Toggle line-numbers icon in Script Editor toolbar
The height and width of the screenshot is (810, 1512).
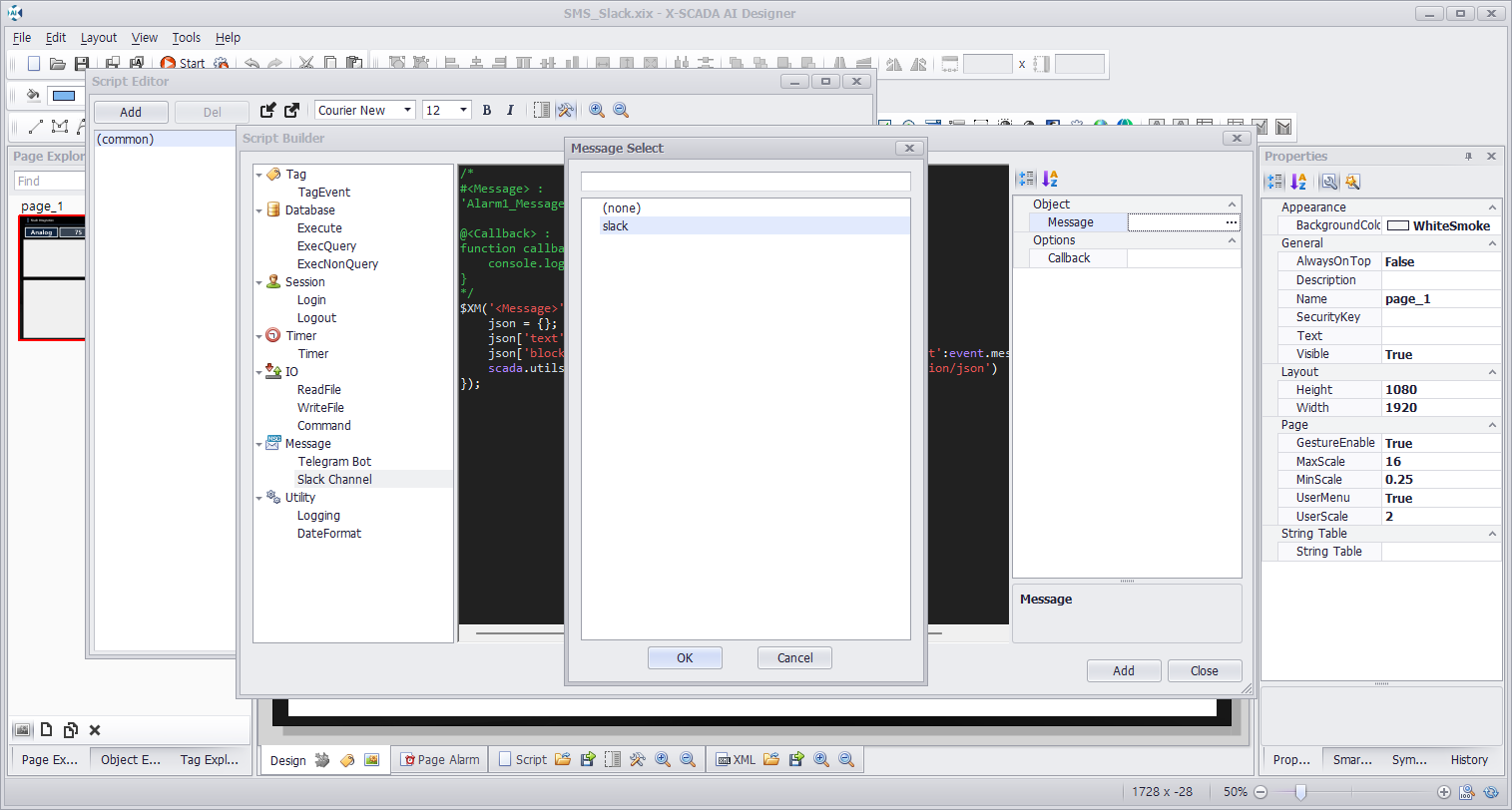(x=541, y=110)
